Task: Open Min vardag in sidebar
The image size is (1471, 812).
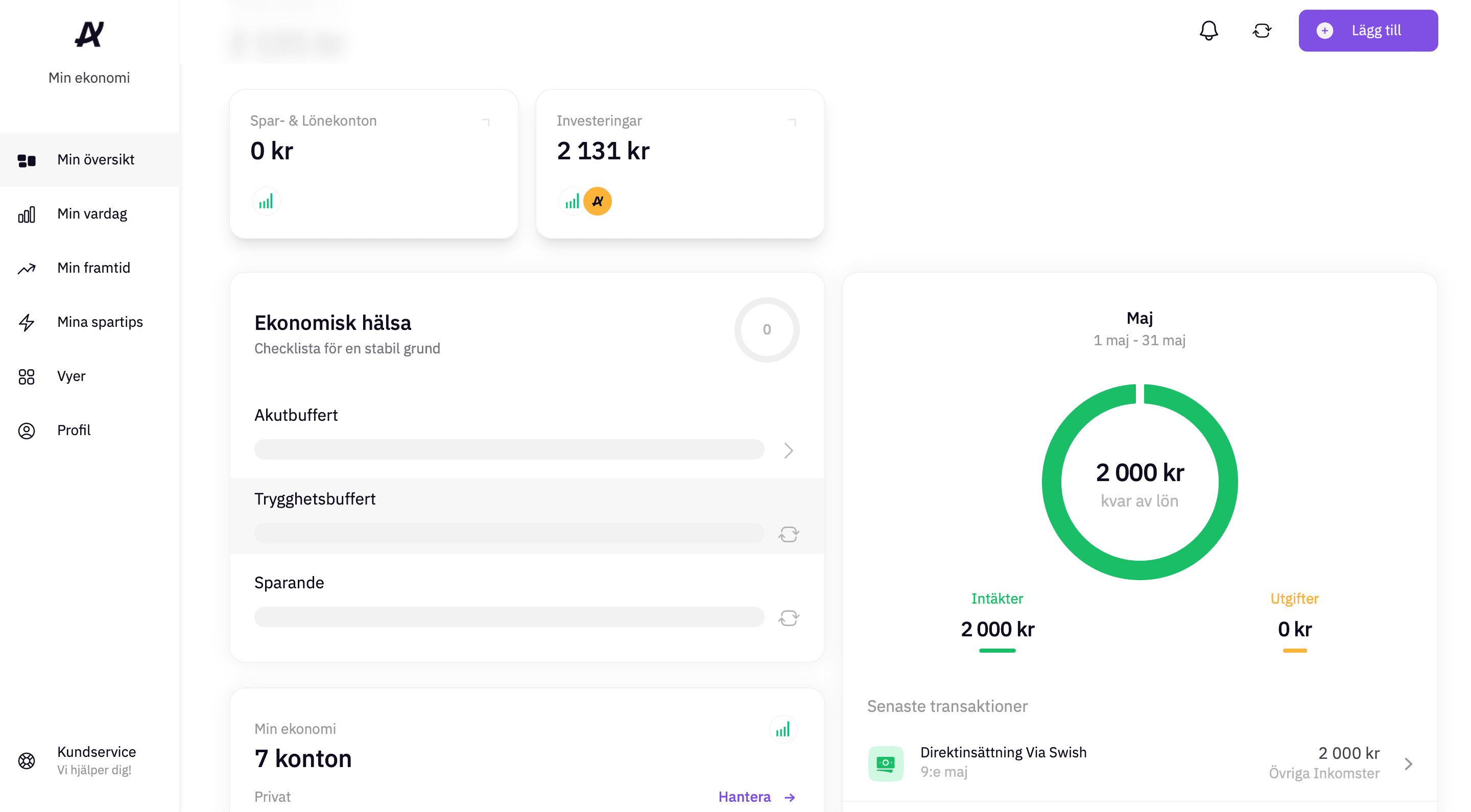Action: click(91, 213)
